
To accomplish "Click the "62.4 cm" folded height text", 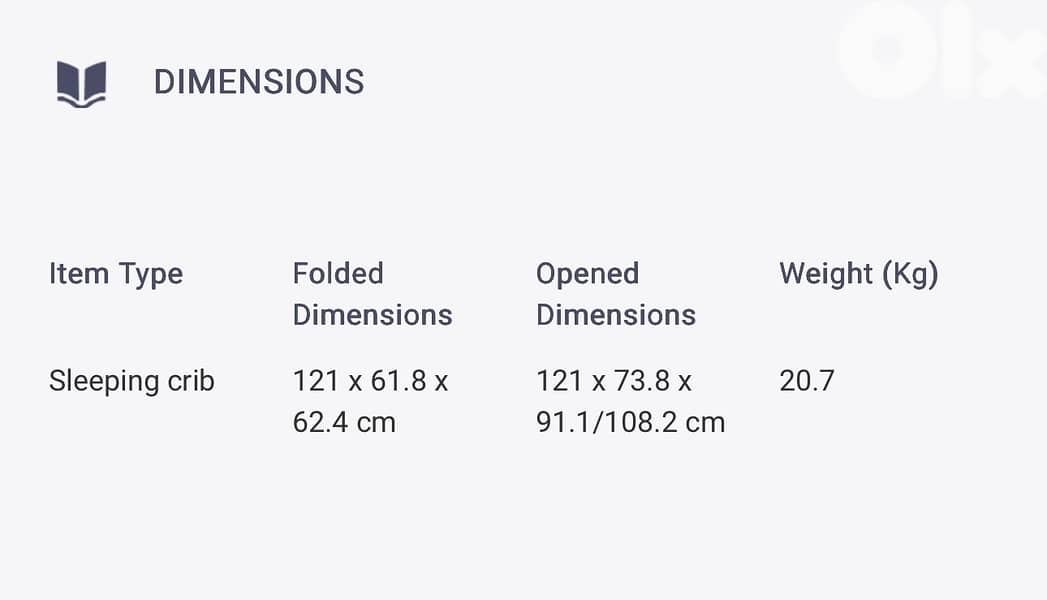I will point(344,422).
